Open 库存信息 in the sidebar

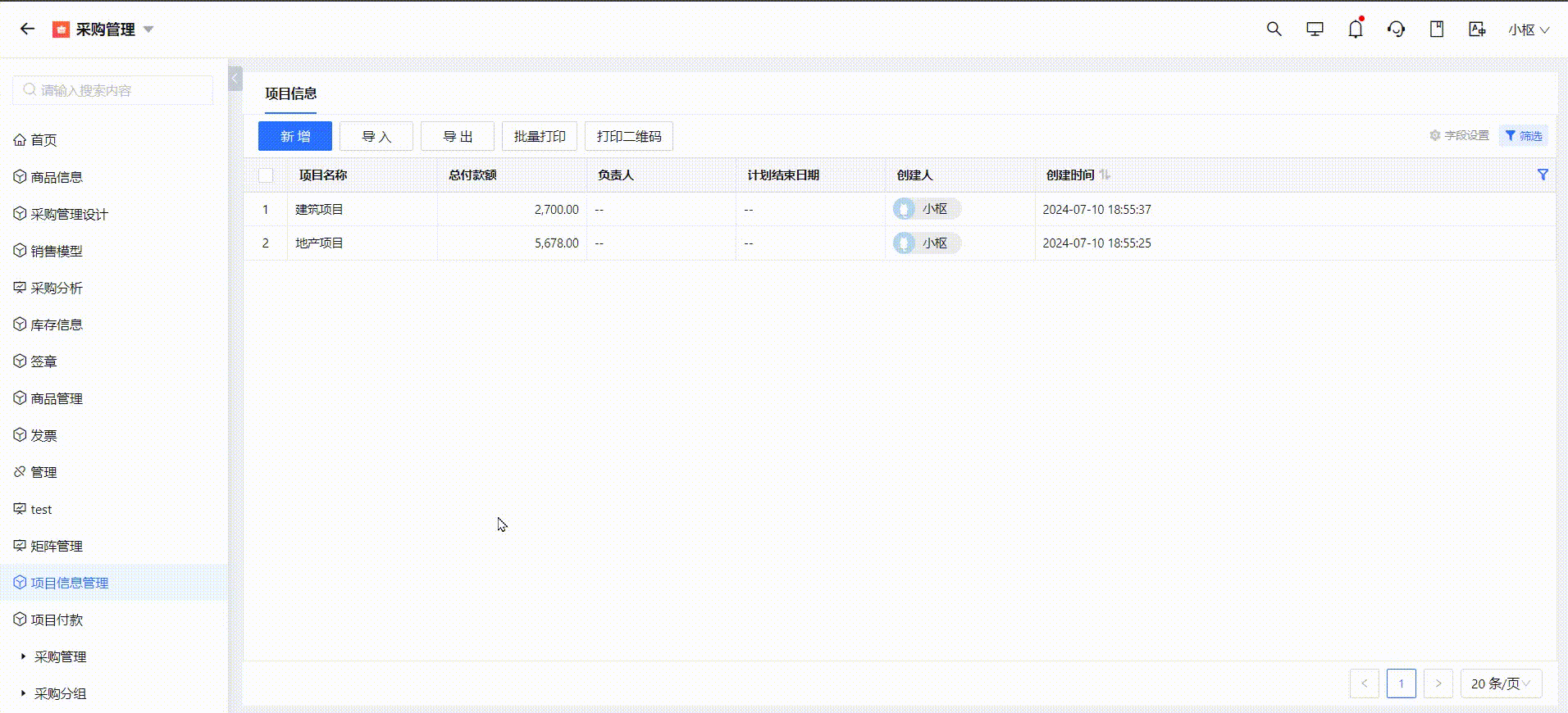tap(57, 325)
